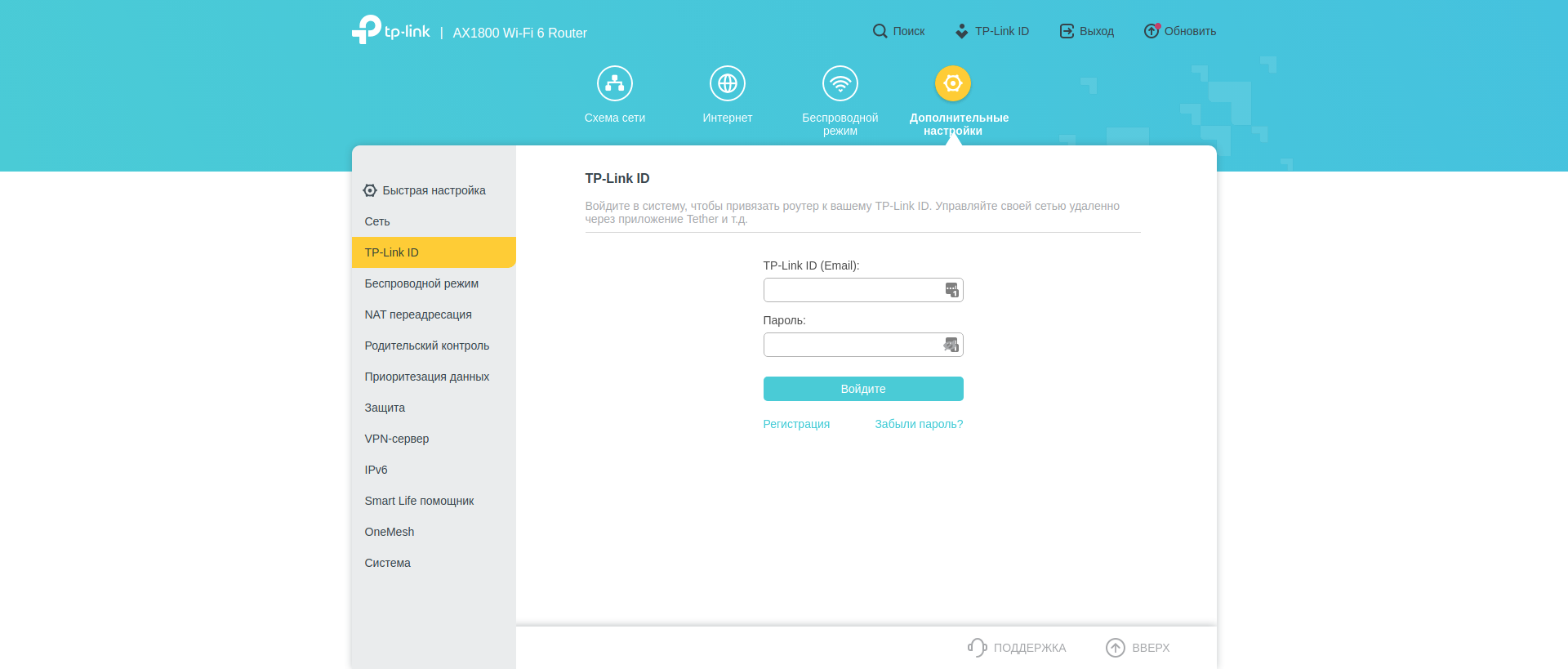Click the Logout (Выход) icon
Image resolution: width=1568 pixels, height=669 pixels.
click(1067, 31)
